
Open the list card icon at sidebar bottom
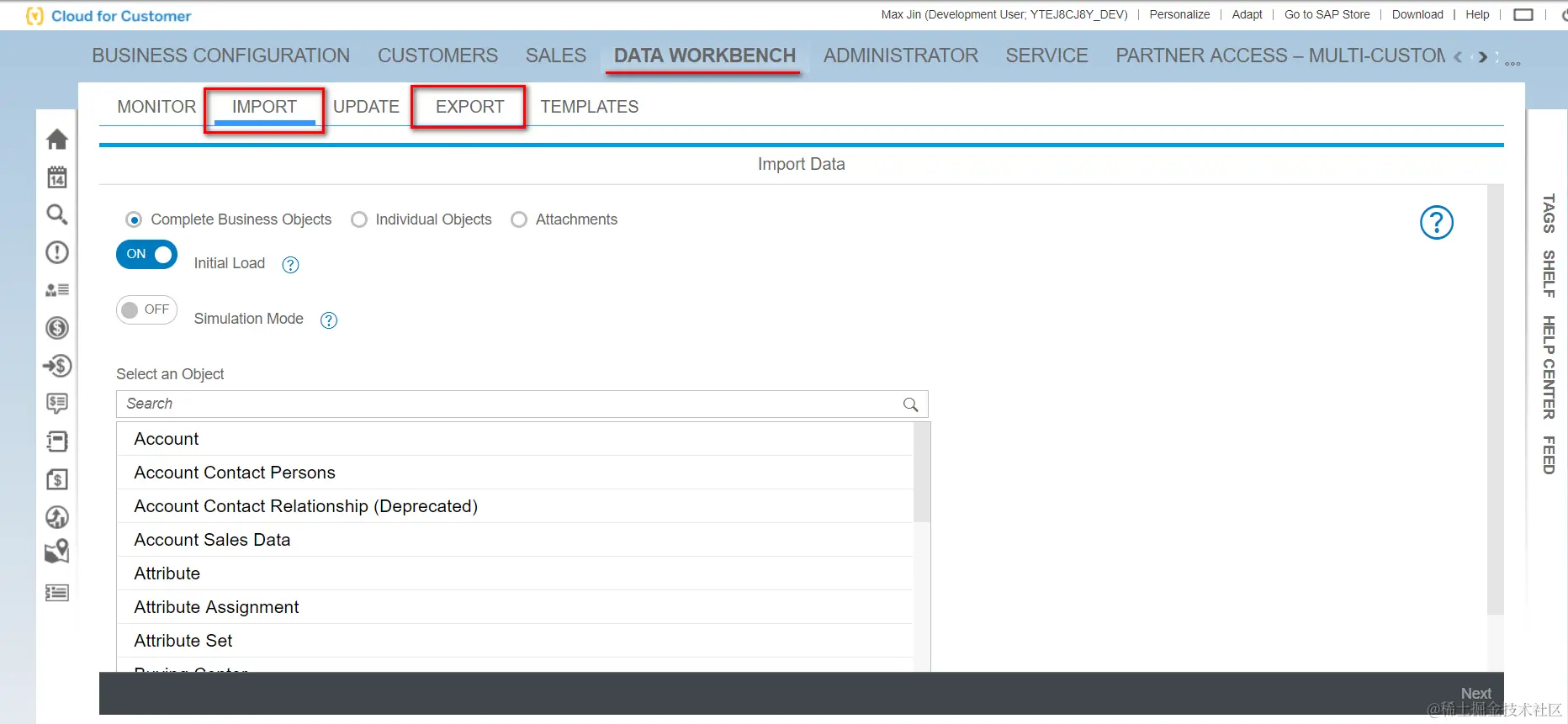tap(57, 593)
